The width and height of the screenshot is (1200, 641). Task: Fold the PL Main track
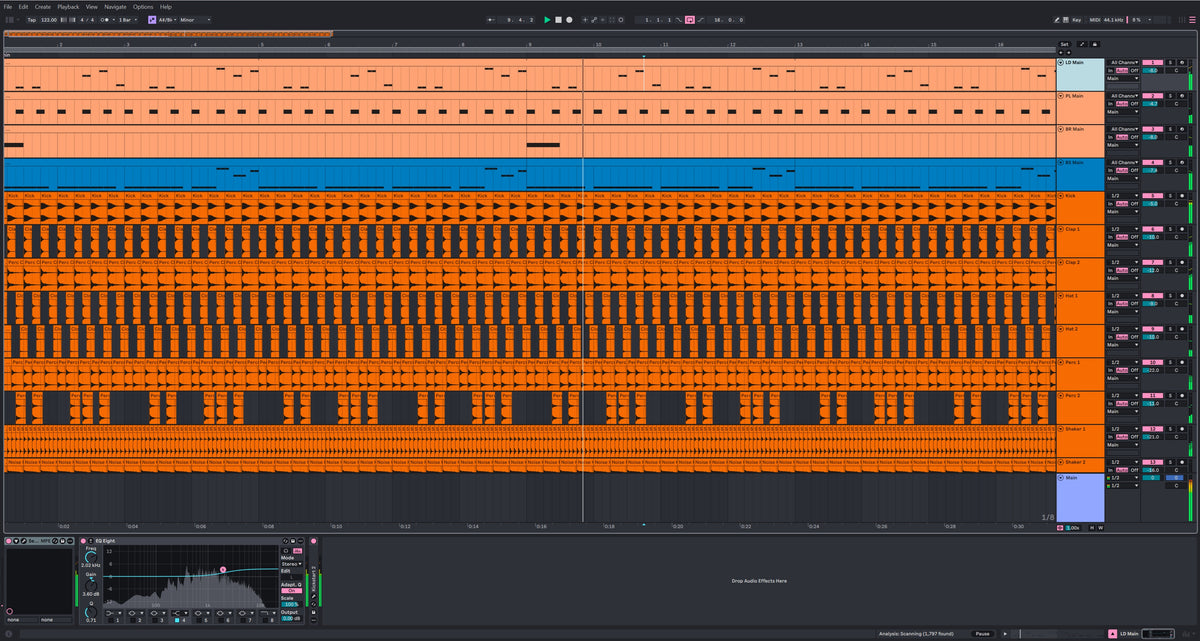pos(1061,96)
